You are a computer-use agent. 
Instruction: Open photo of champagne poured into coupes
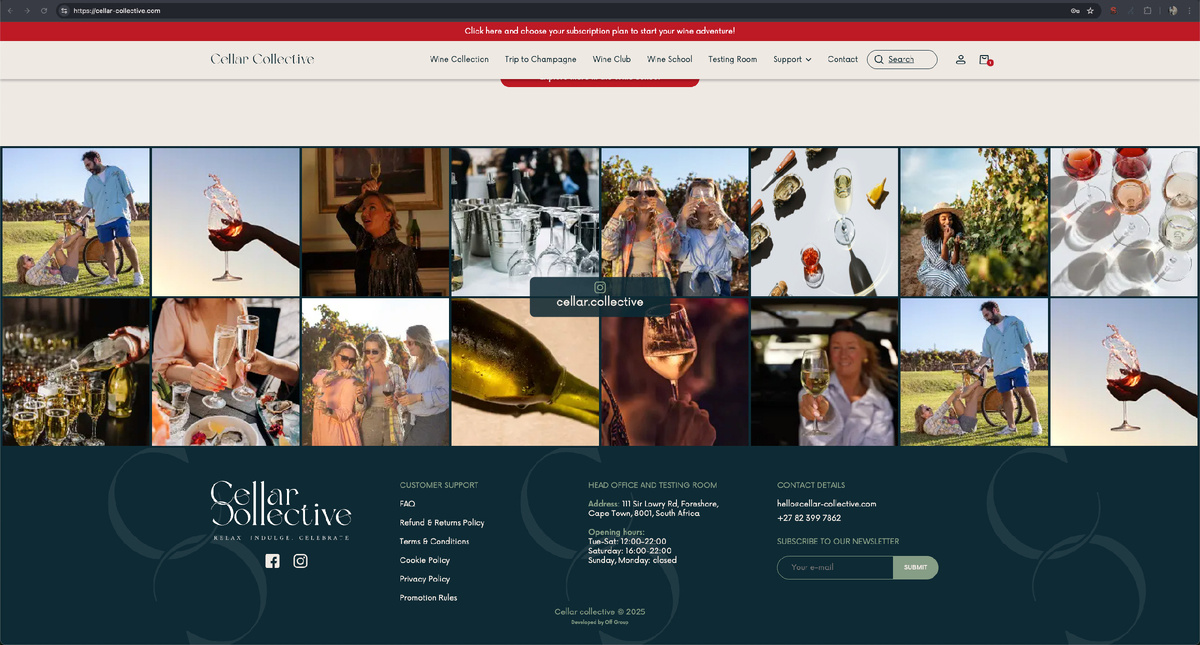click(x=76, y=371)
